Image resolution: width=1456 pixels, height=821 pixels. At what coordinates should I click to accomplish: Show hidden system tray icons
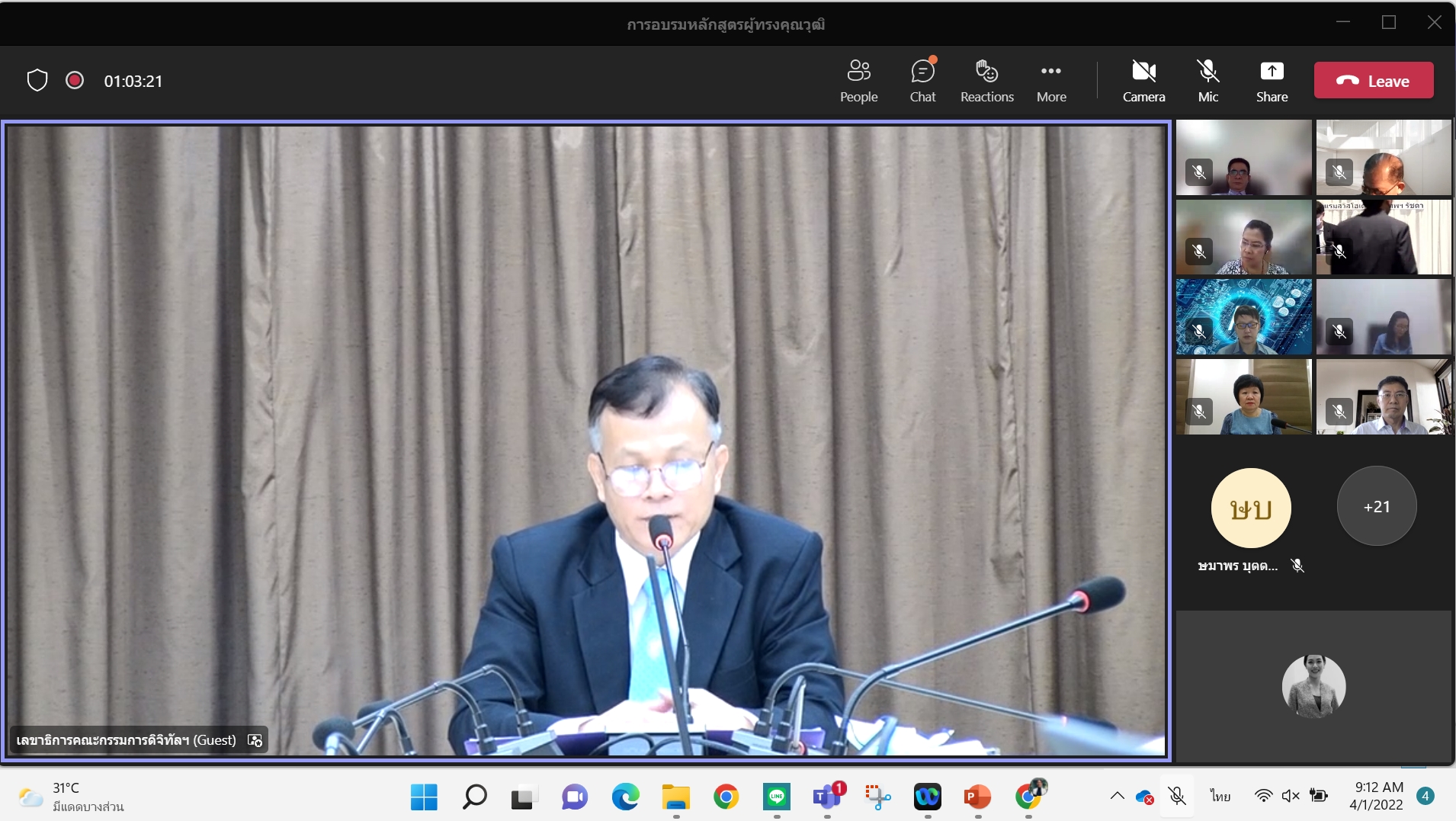pyautogui.click(x=1117, y=796)
